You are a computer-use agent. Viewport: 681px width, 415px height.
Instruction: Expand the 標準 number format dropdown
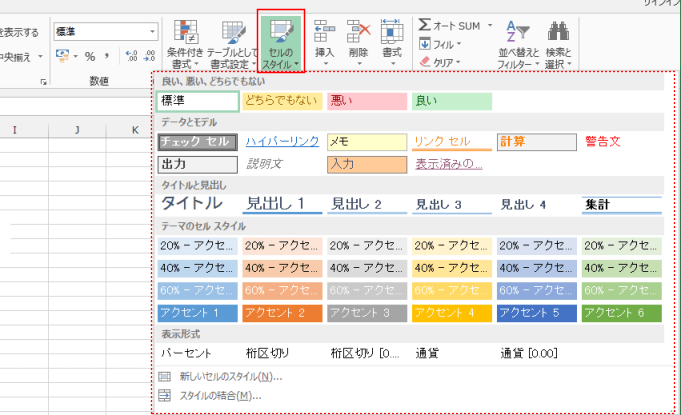(x=152, y=32)
